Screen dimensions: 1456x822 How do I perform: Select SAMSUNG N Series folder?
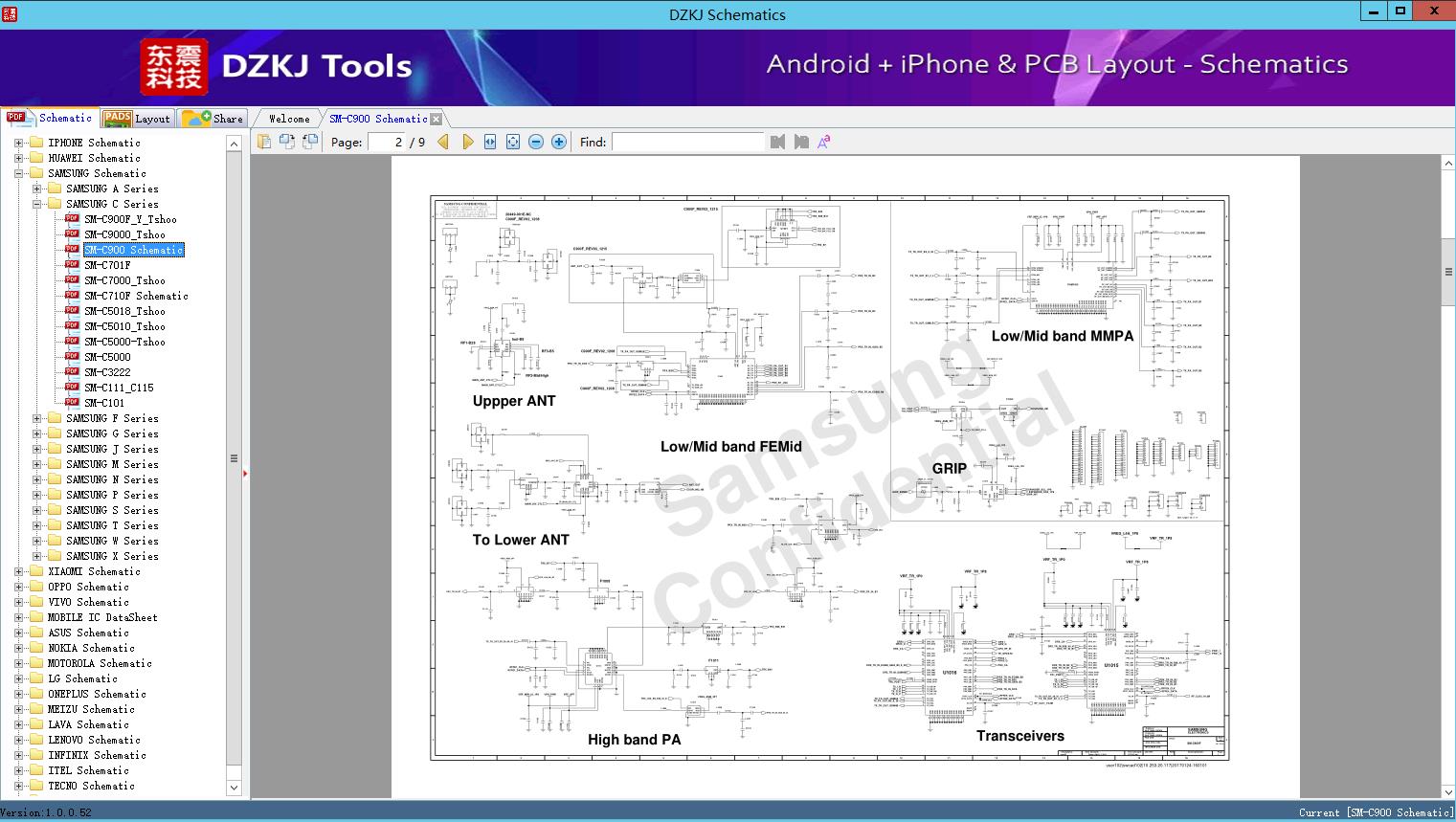(x=112, y=479)
